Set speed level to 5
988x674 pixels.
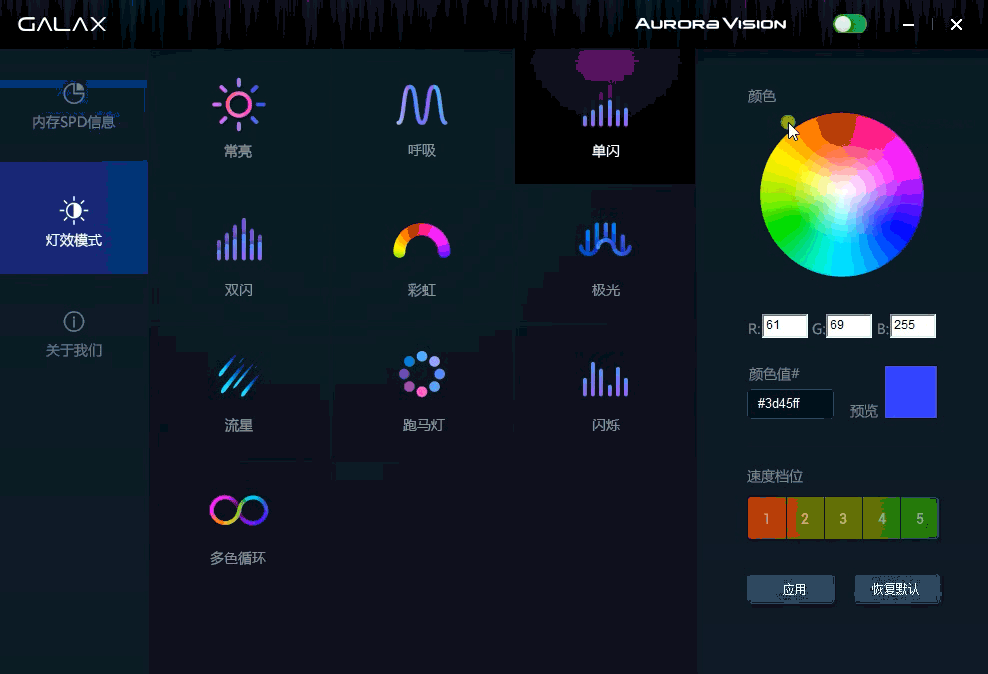point(920,518)
